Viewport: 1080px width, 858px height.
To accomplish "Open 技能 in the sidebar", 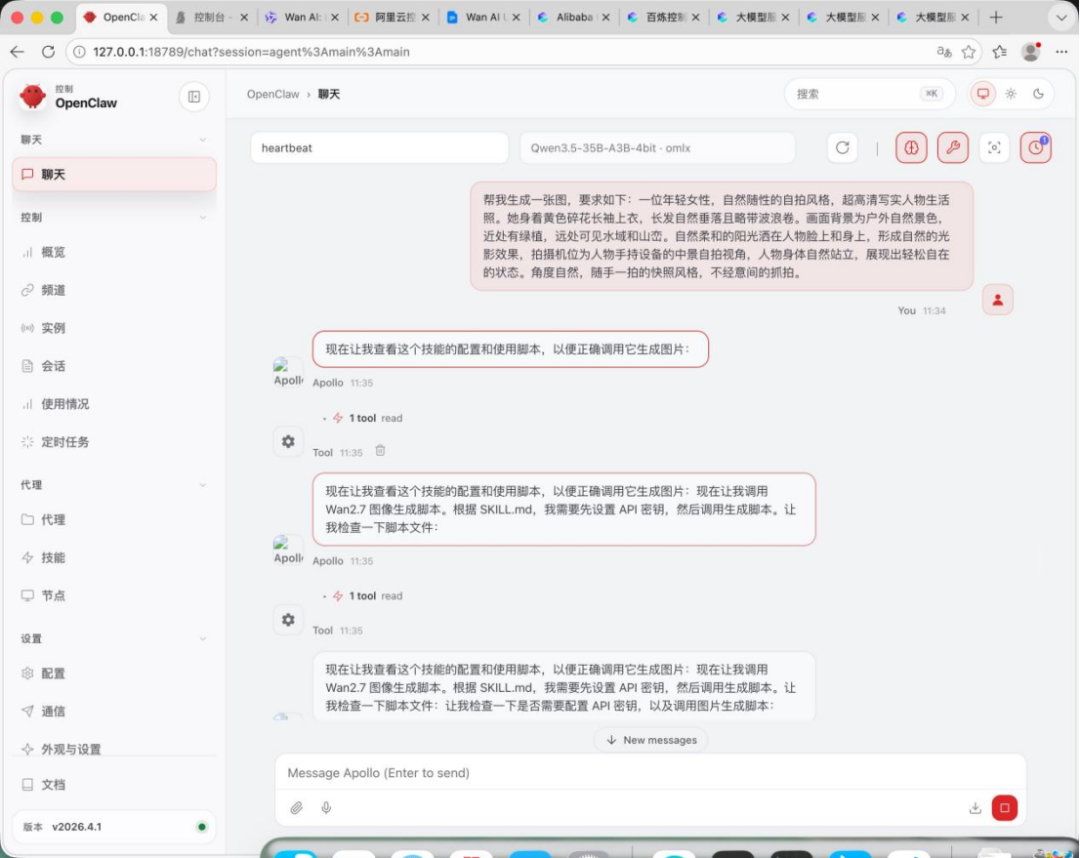I will [53, 558].
